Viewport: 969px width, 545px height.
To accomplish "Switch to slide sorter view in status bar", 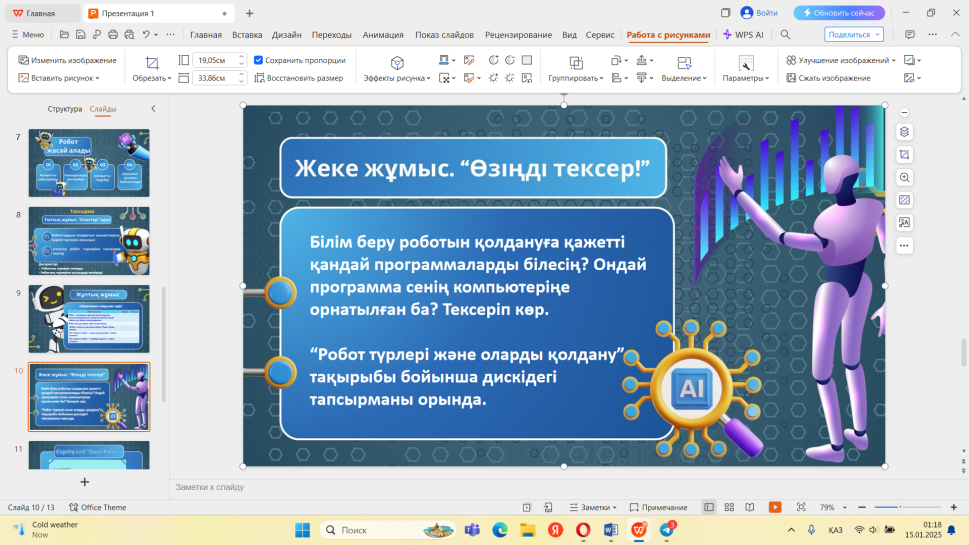I will pyautogui.click(x=729, y=507).
